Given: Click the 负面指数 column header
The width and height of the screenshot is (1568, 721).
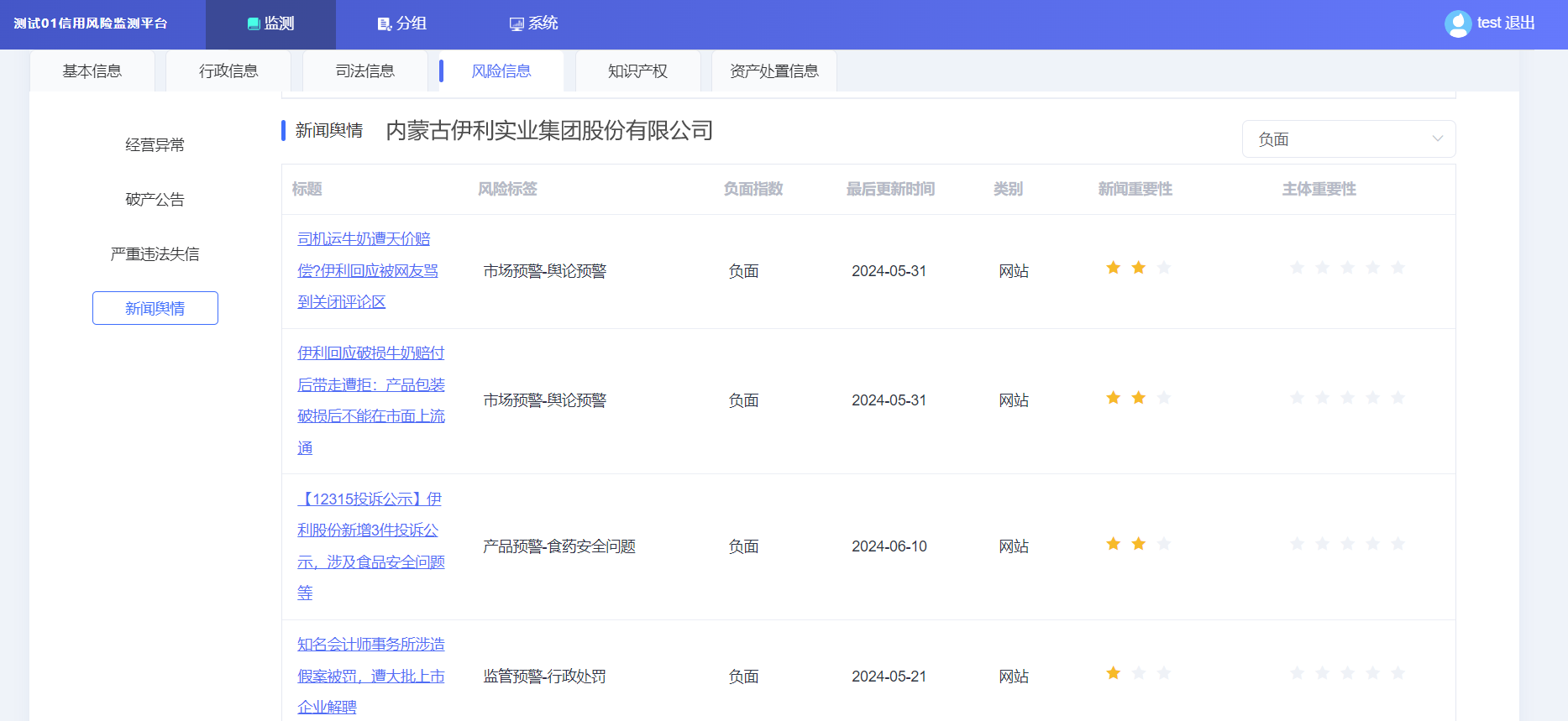Looking at the screenshot, I should coord(753,190).
